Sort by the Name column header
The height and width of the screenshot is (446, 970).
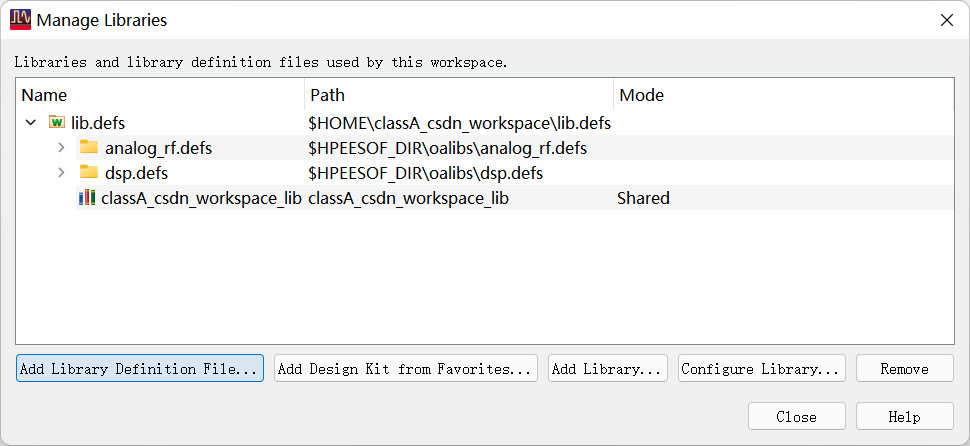160,95
